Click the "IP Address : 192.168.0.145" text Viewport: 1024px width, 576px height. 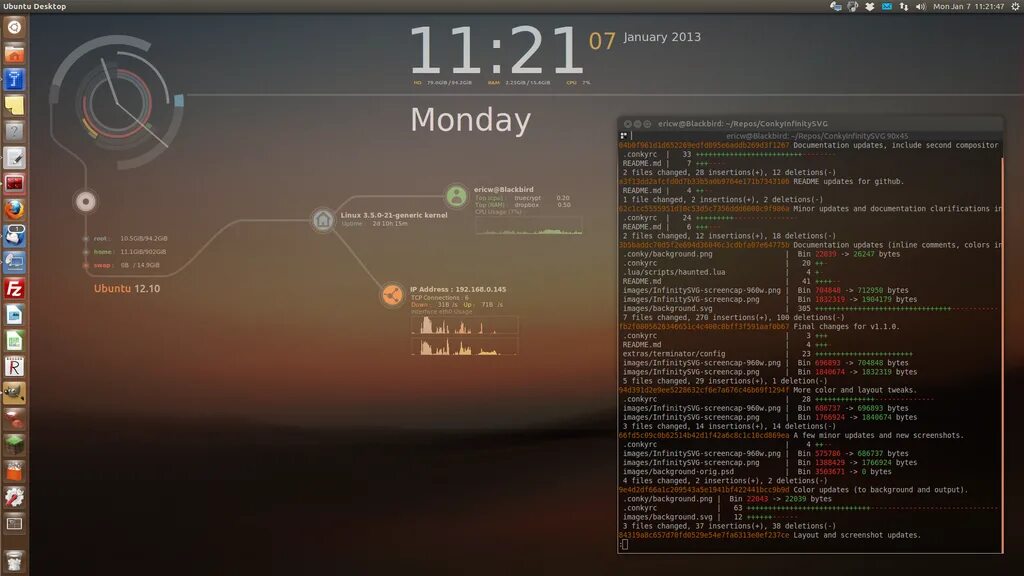click(x=458, y=289)
